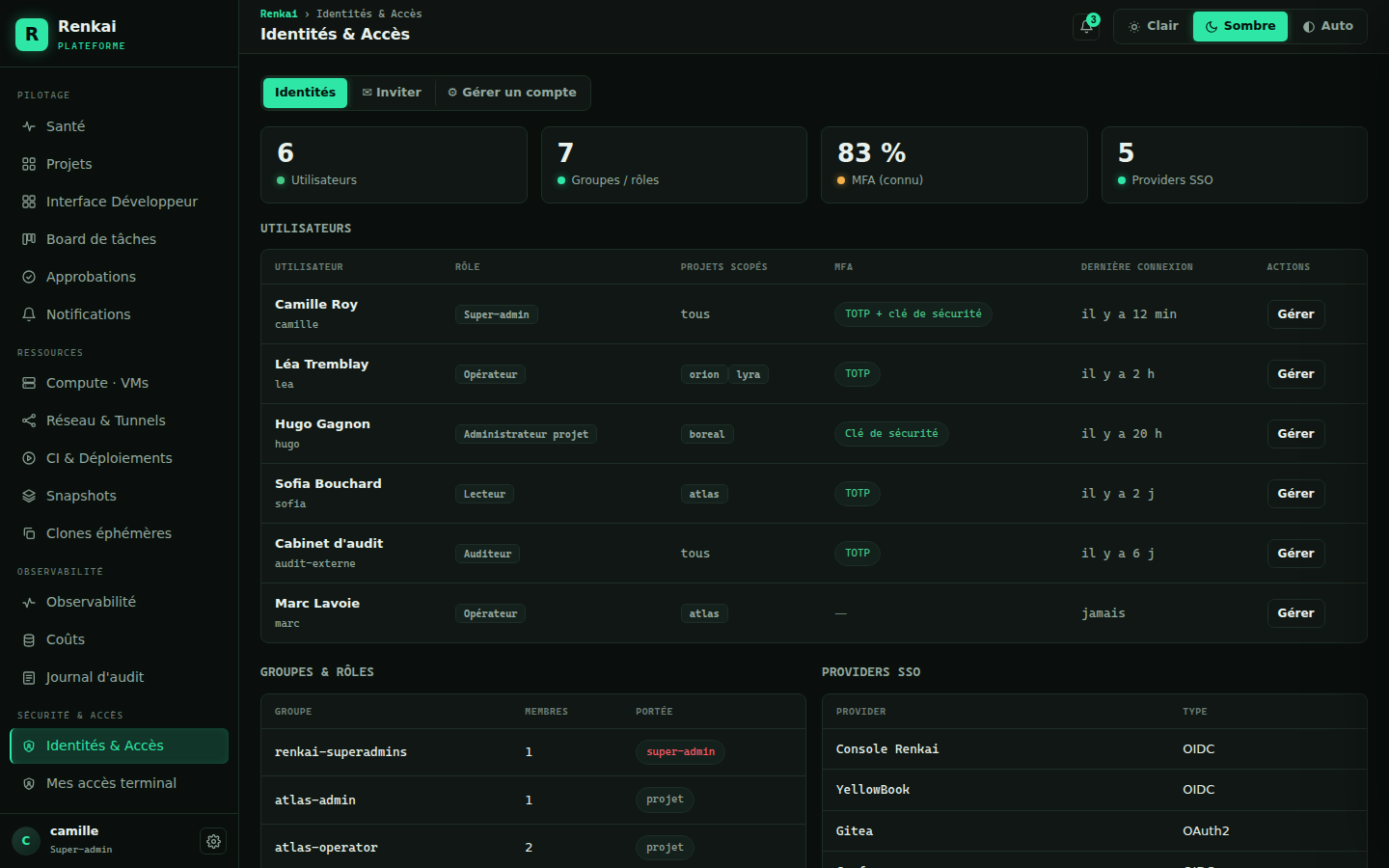Manage Camille Roy's account

tap(1295, 314)
